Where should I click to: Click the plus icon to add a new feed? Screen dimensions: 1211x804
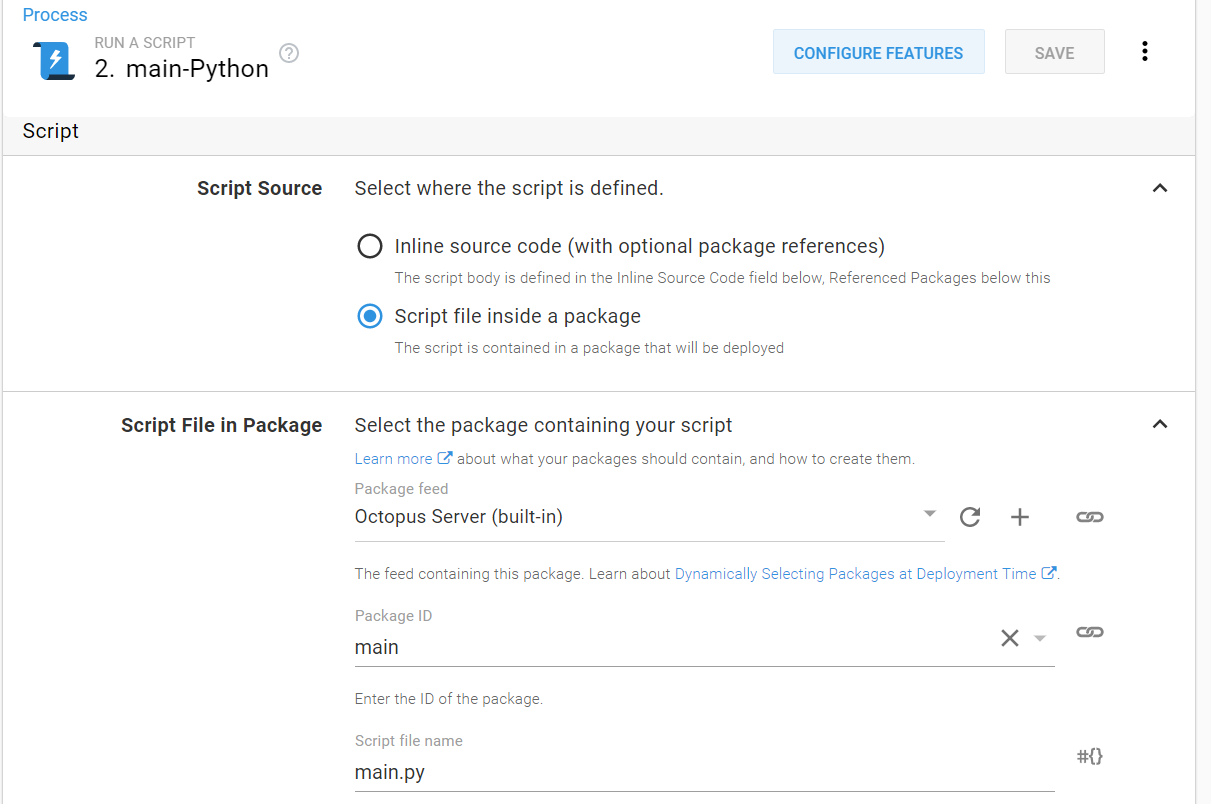pos(1019,517)
